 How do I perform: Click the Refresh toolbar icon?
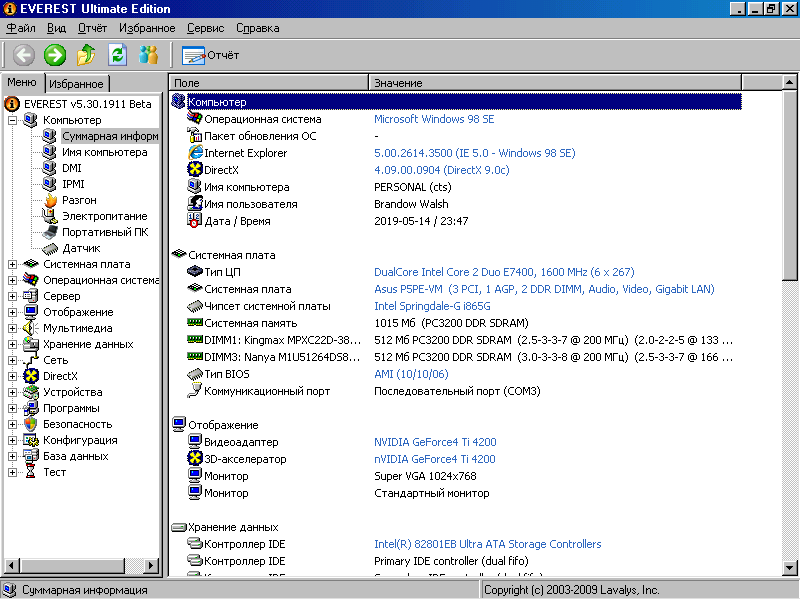click(x=118, y=55)
